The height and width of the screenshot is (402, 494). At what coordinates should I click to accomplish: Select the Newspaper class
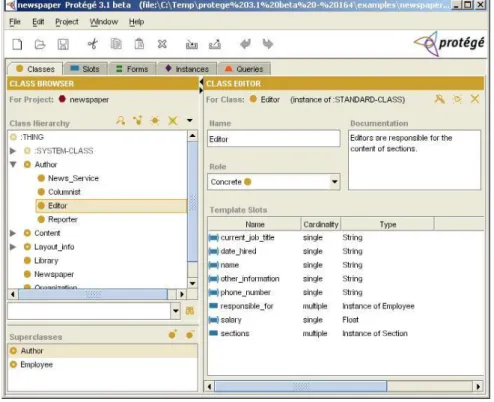(54, 274)
